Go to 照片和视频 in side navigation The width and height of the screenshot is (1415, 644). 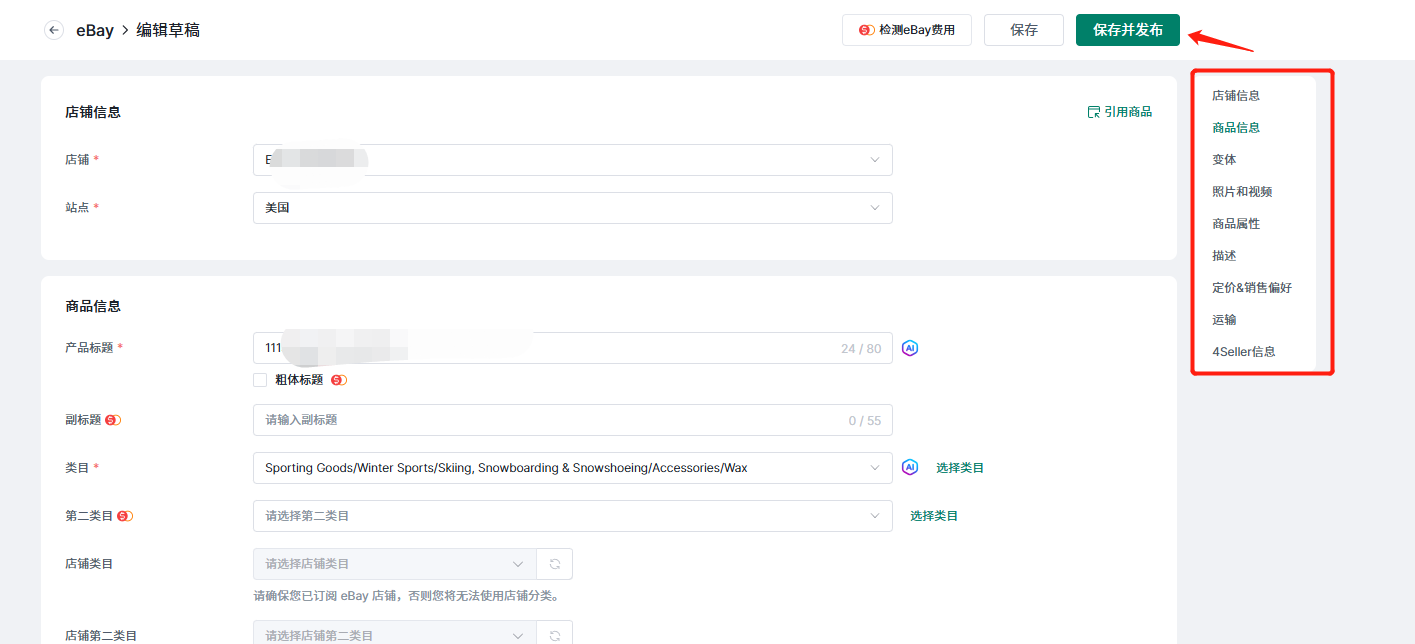1242,192
